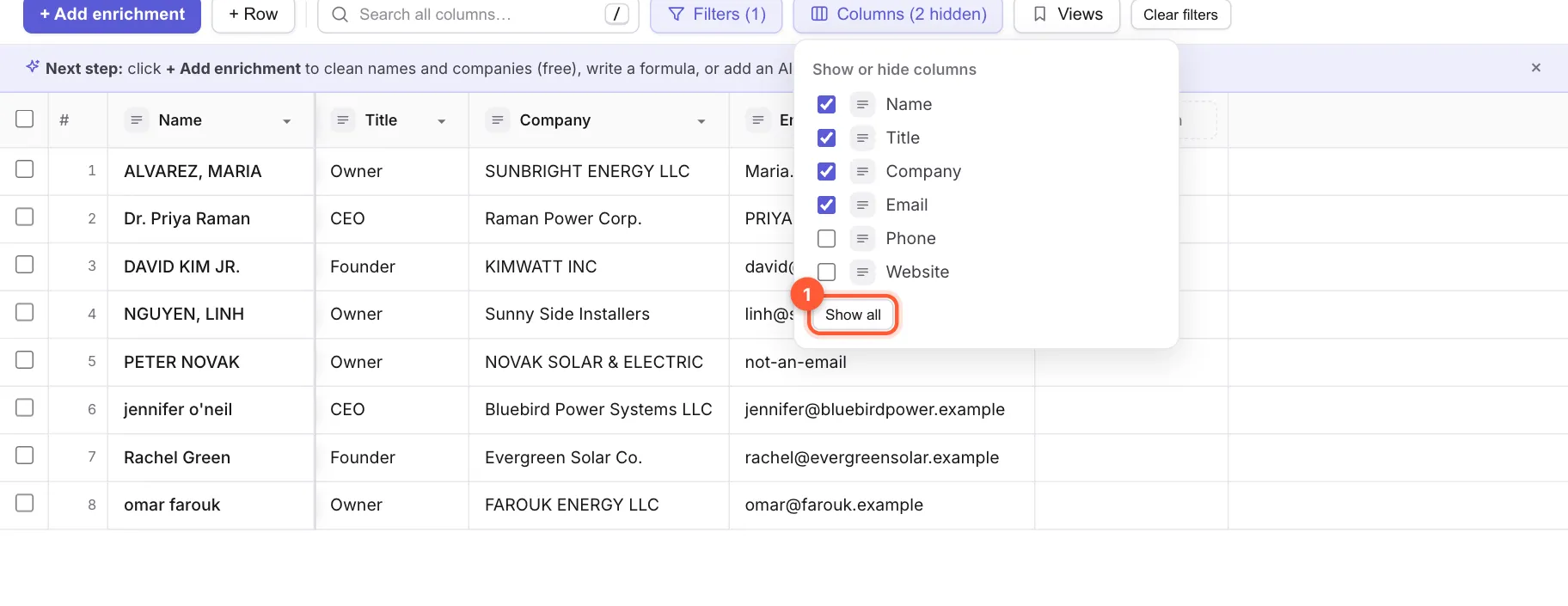Screen dimensions: 1568x606
Task: Open the Company column dropdown arrow
Action: point(701,121)
